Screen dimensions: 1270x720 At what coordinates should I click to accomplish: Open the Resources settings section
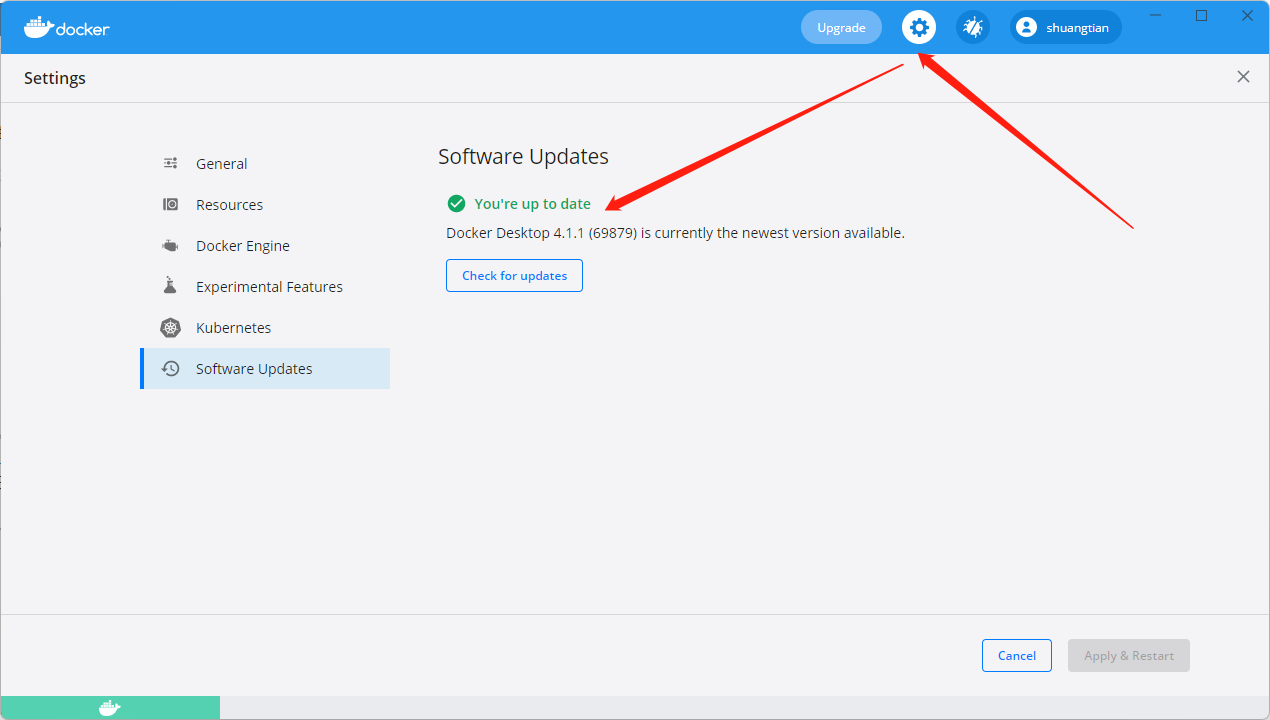point(265,204)
